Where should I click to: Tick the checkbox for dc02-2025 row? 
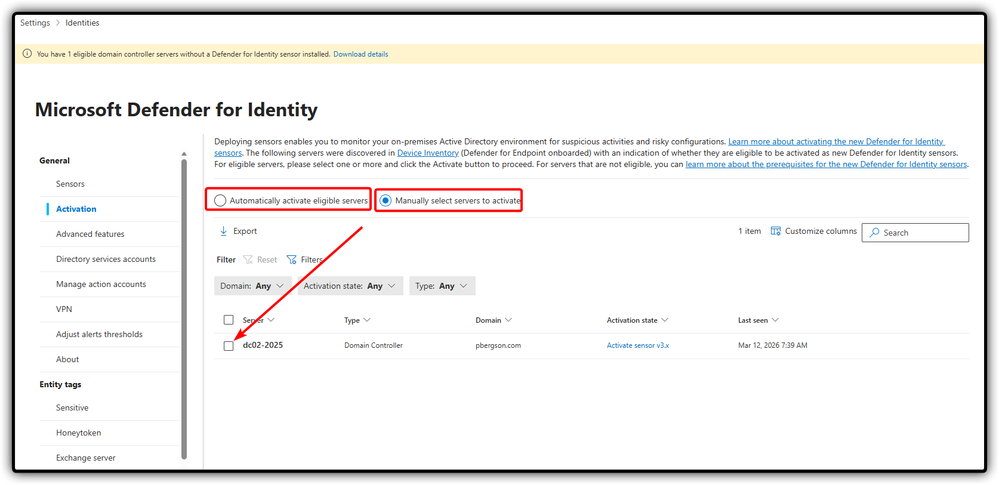229,345
